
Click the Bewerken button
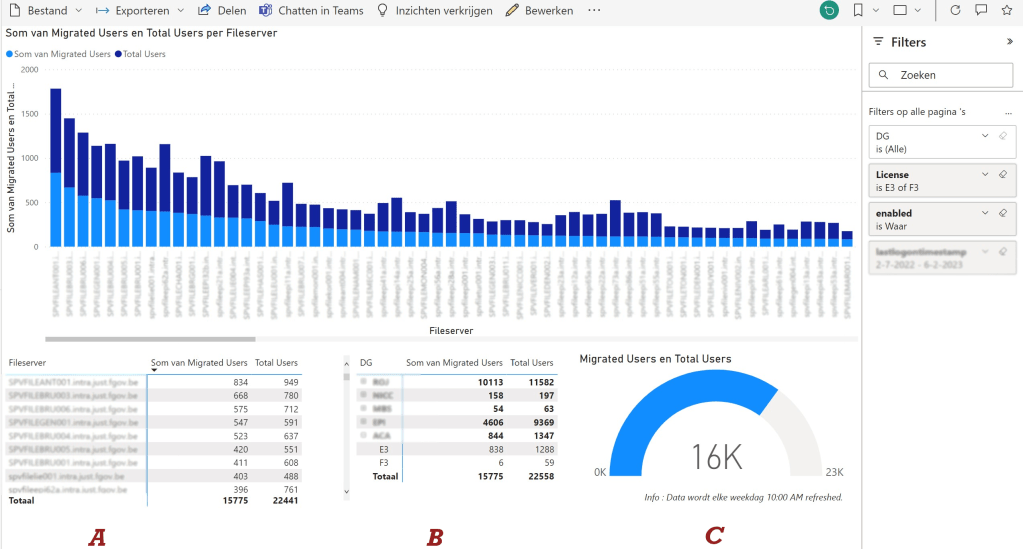pyautogui.click(x=540, y=10)
